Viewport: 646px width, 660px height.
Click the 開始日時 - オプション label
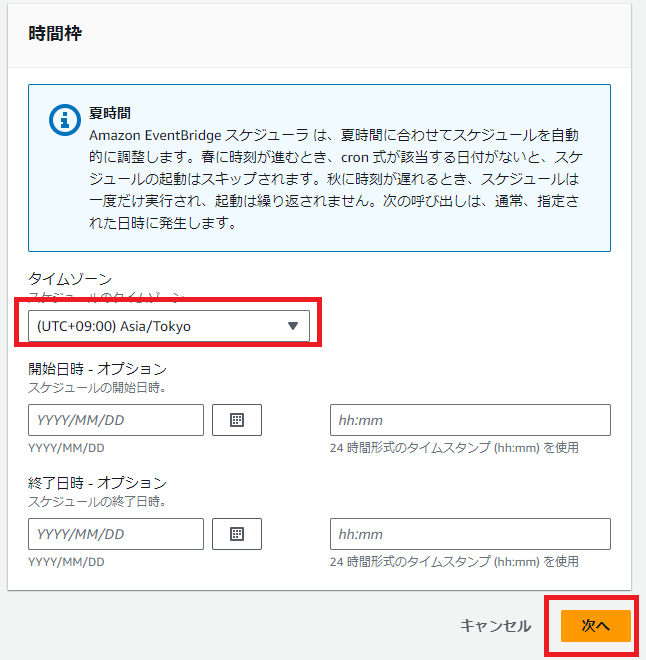click(97, 369)
